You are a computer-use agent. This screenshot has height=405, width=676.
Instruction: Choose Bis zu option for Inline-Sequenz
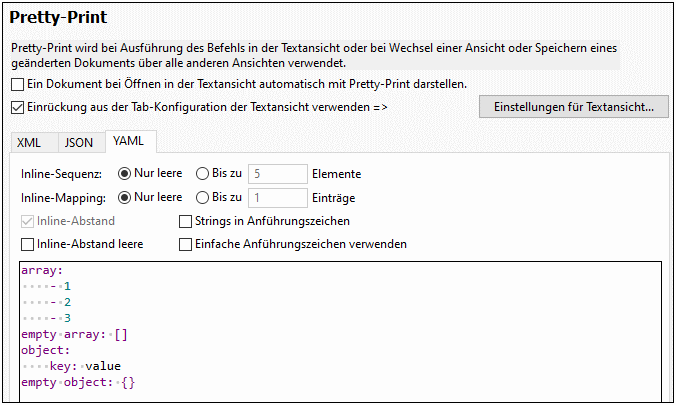[203, 173]
